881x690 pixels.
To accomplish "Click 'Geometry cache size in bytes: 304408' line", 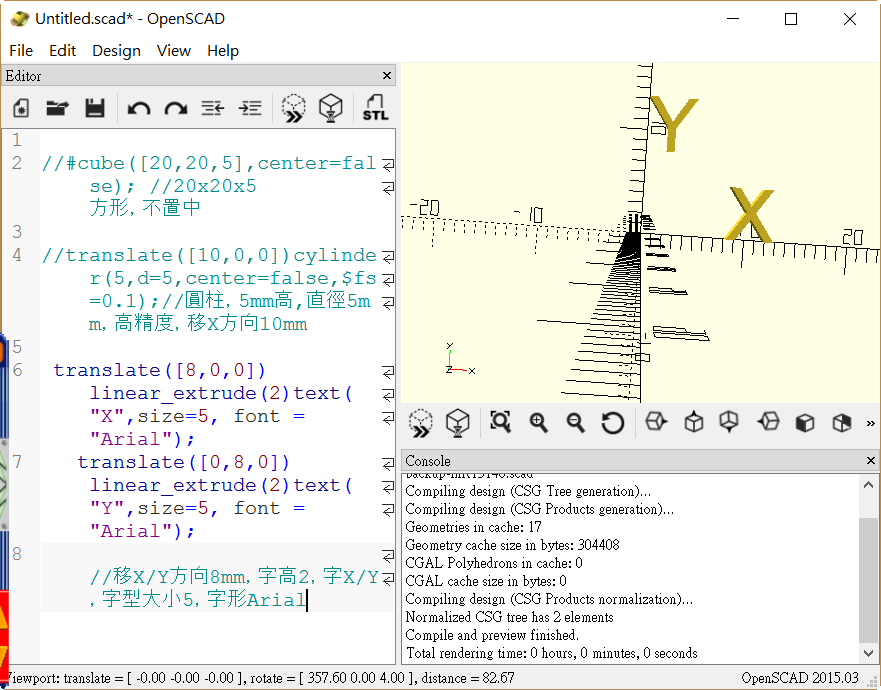I will pos(512,545).
